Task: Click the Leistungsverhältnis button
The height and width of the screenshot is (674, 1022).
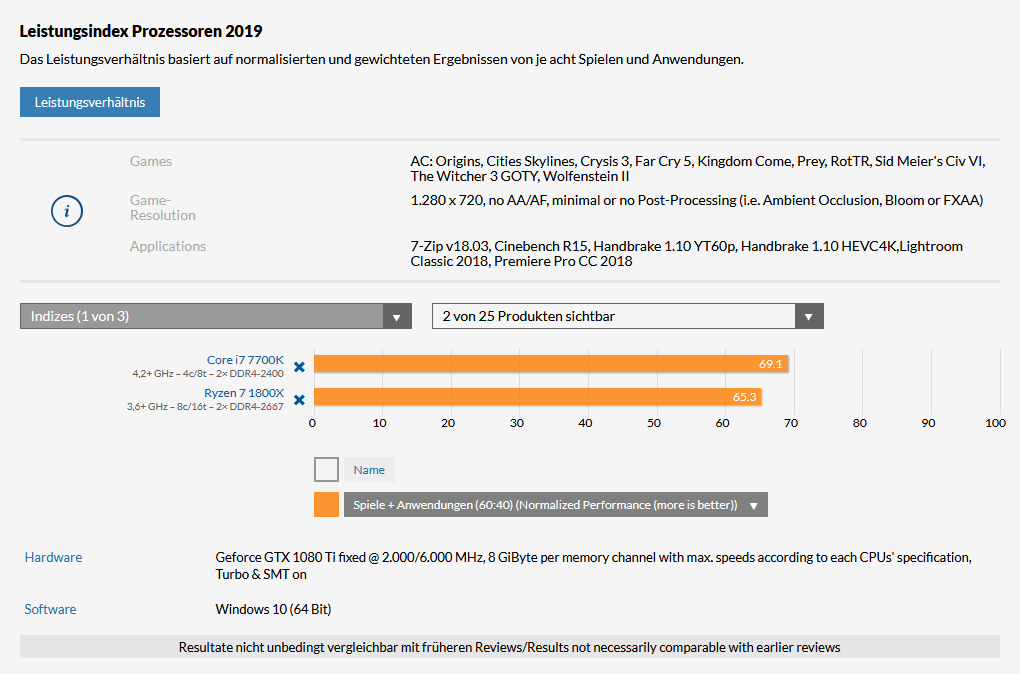Action: click(x=90, y=102)
